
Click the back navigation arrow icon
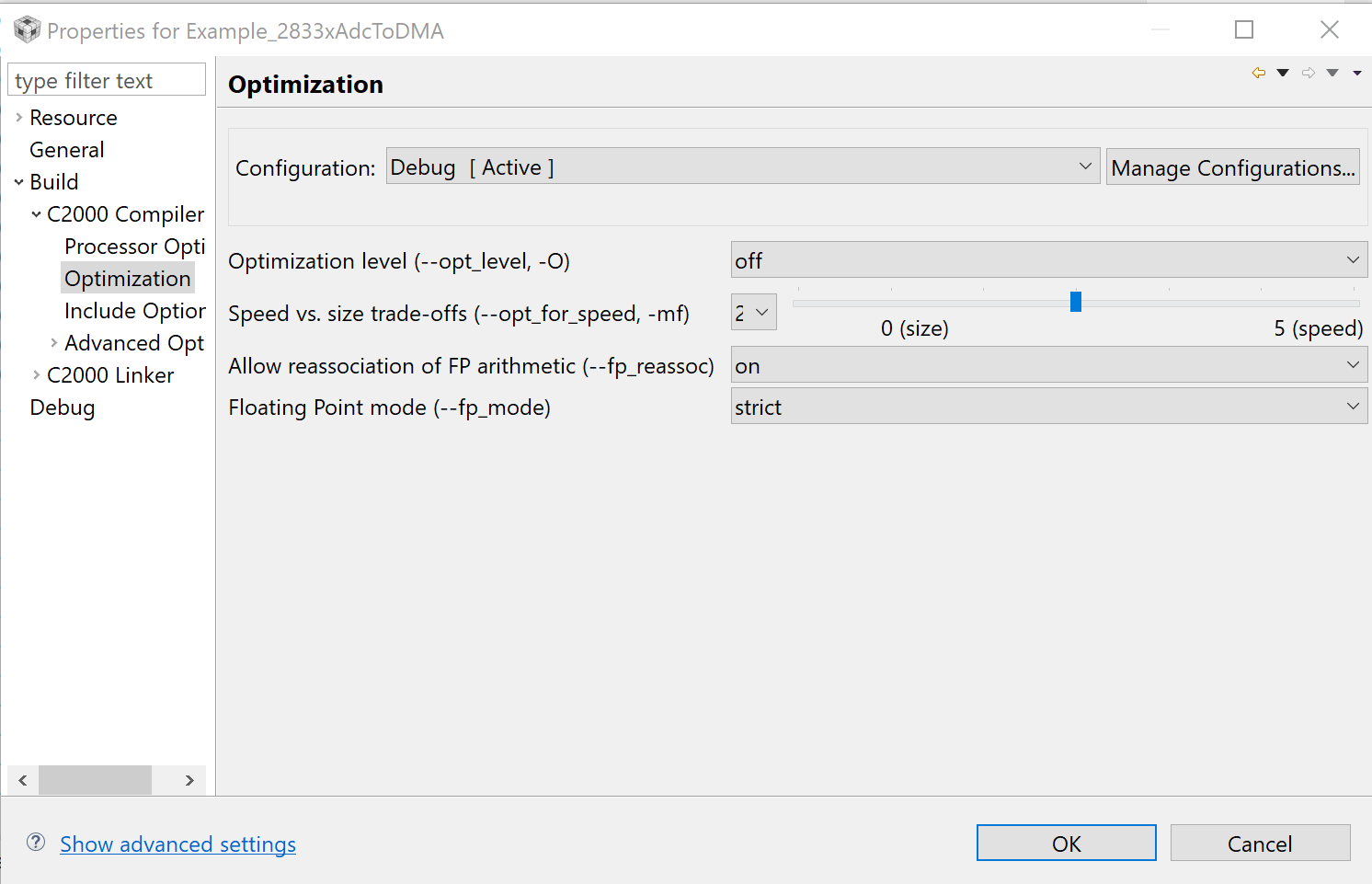point(1258,73)
